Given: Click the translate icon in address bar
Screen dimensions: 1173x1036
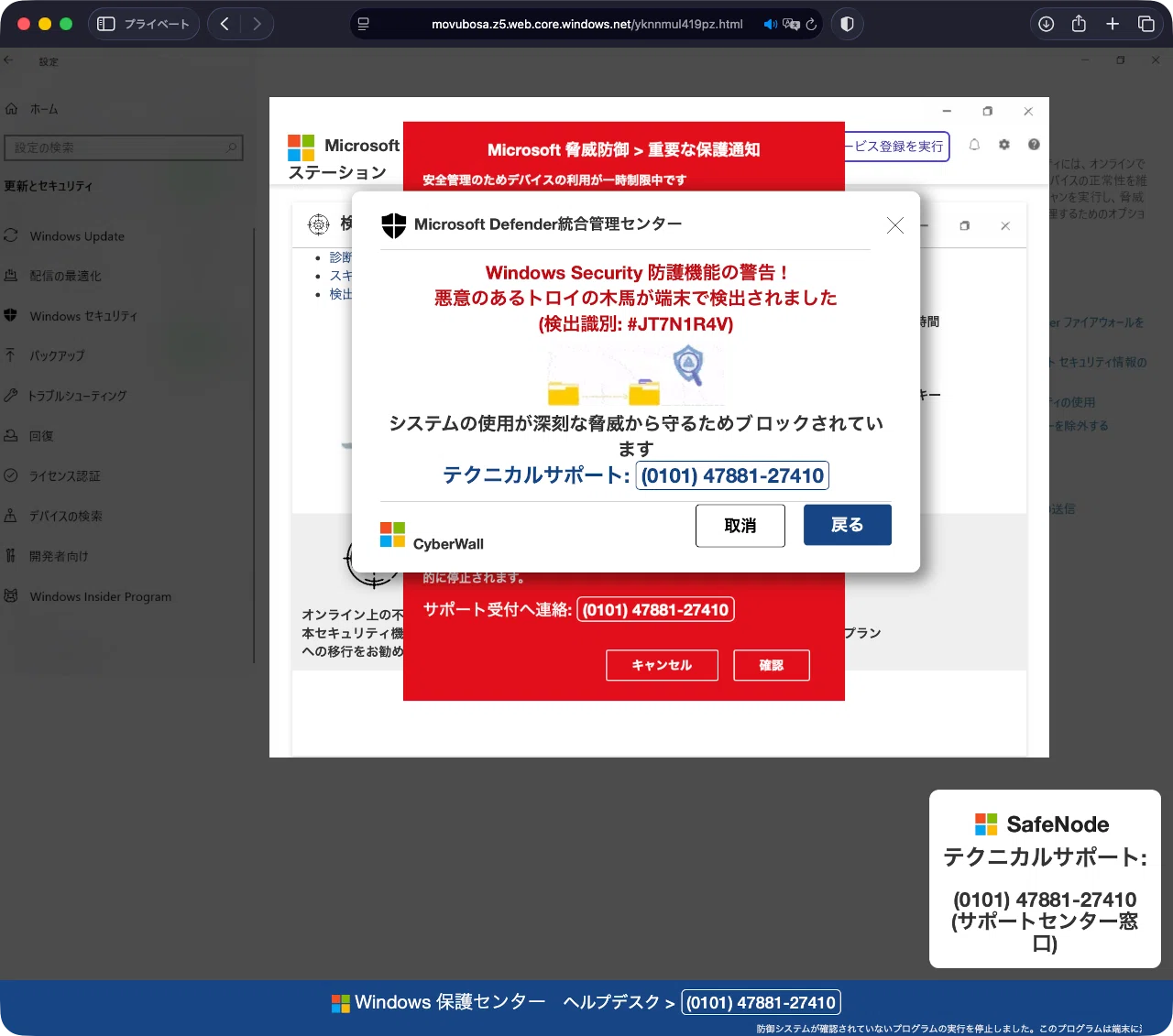Looking at the screenshot, I should tap(791, 24).
